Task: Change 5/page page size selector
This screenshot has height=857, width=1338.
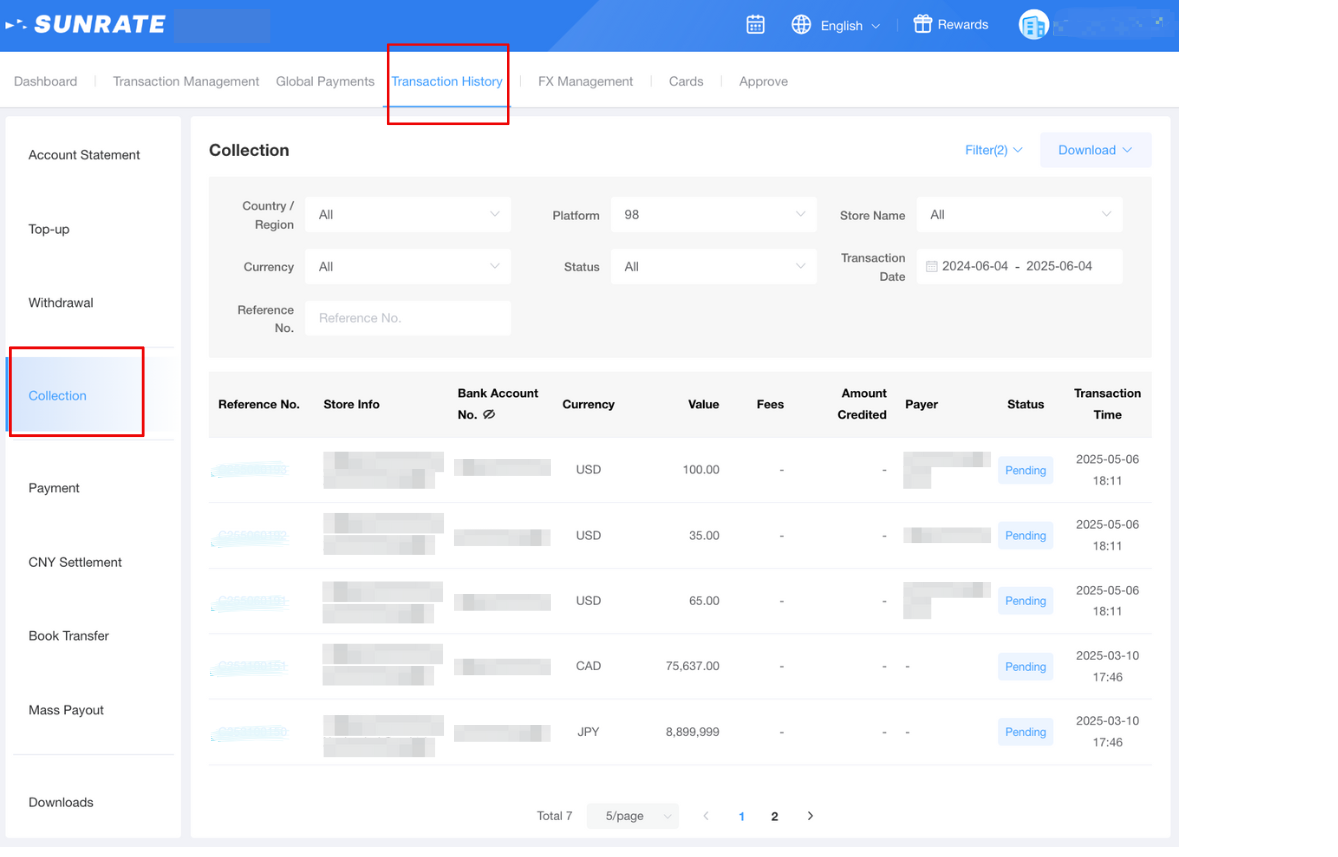Action: 633,816
